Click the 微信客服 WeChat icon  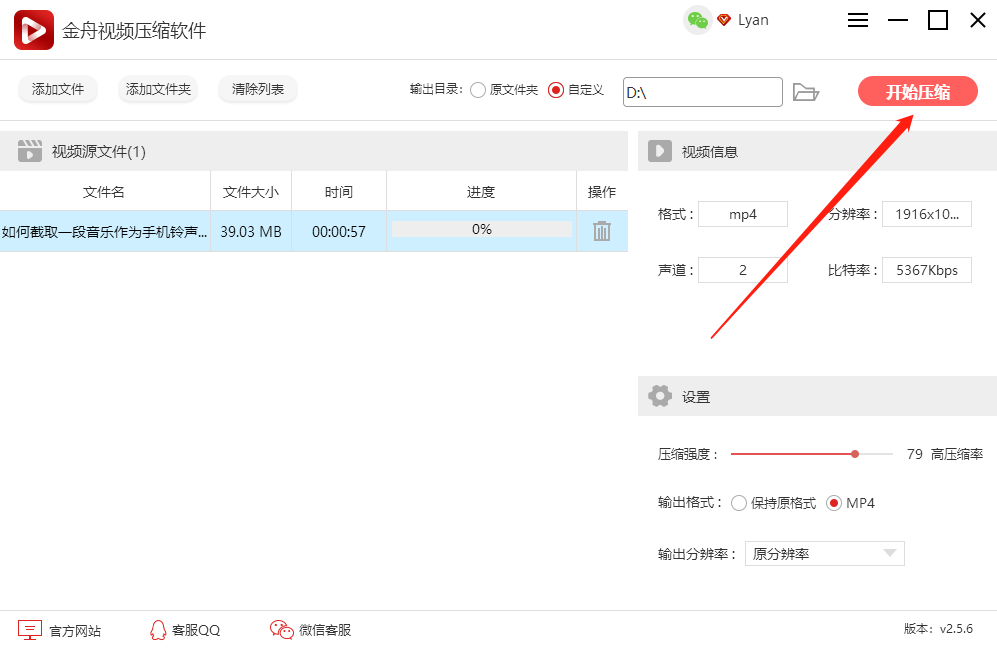coord(281,629)
